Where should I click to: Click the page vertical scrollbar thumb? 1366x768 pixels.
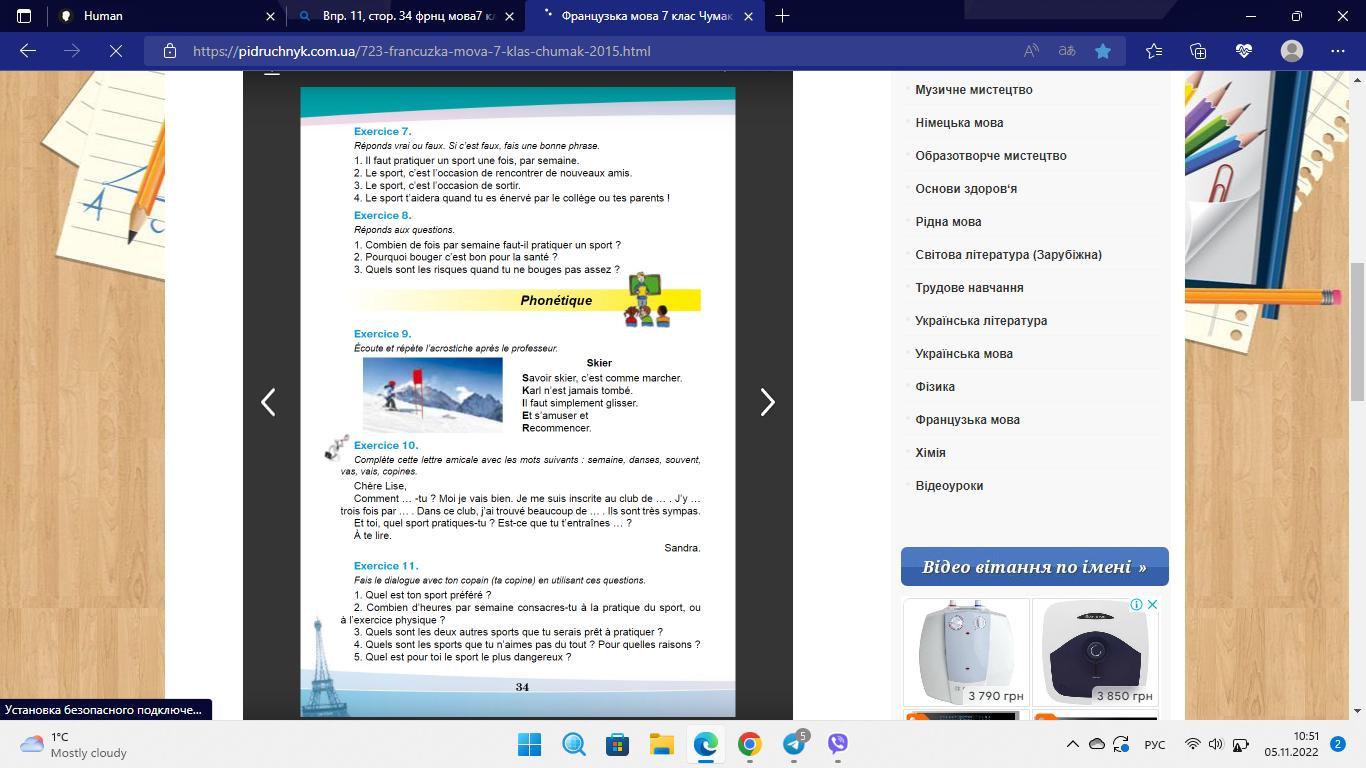point(1357,330)
